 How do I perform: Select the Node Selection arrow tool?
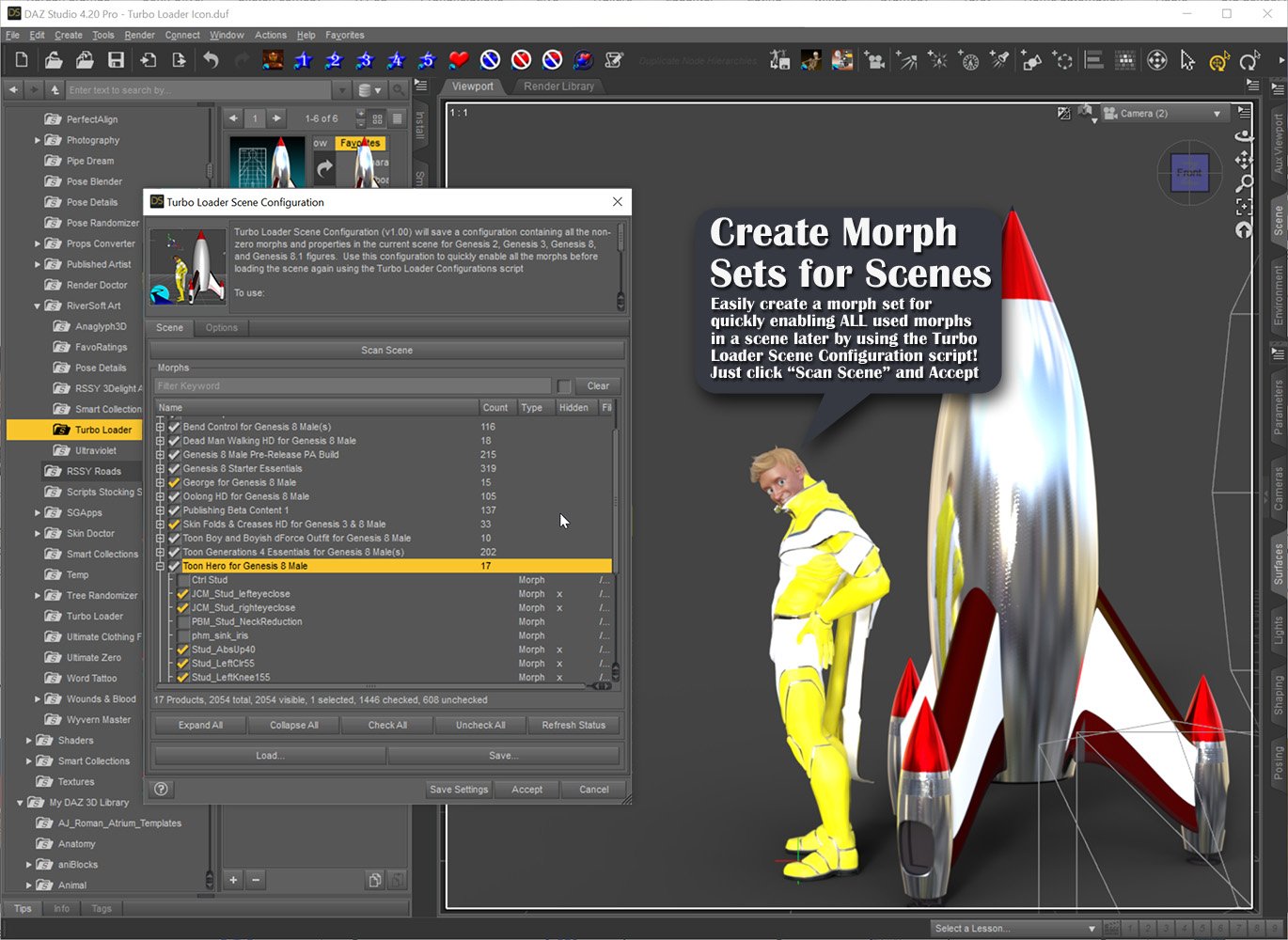pyautogui.click(x=1187, y=61)
